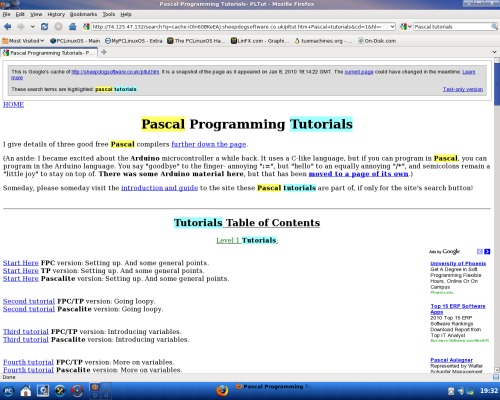Switch to first virtual desktop pager

(x=95, y=387)
